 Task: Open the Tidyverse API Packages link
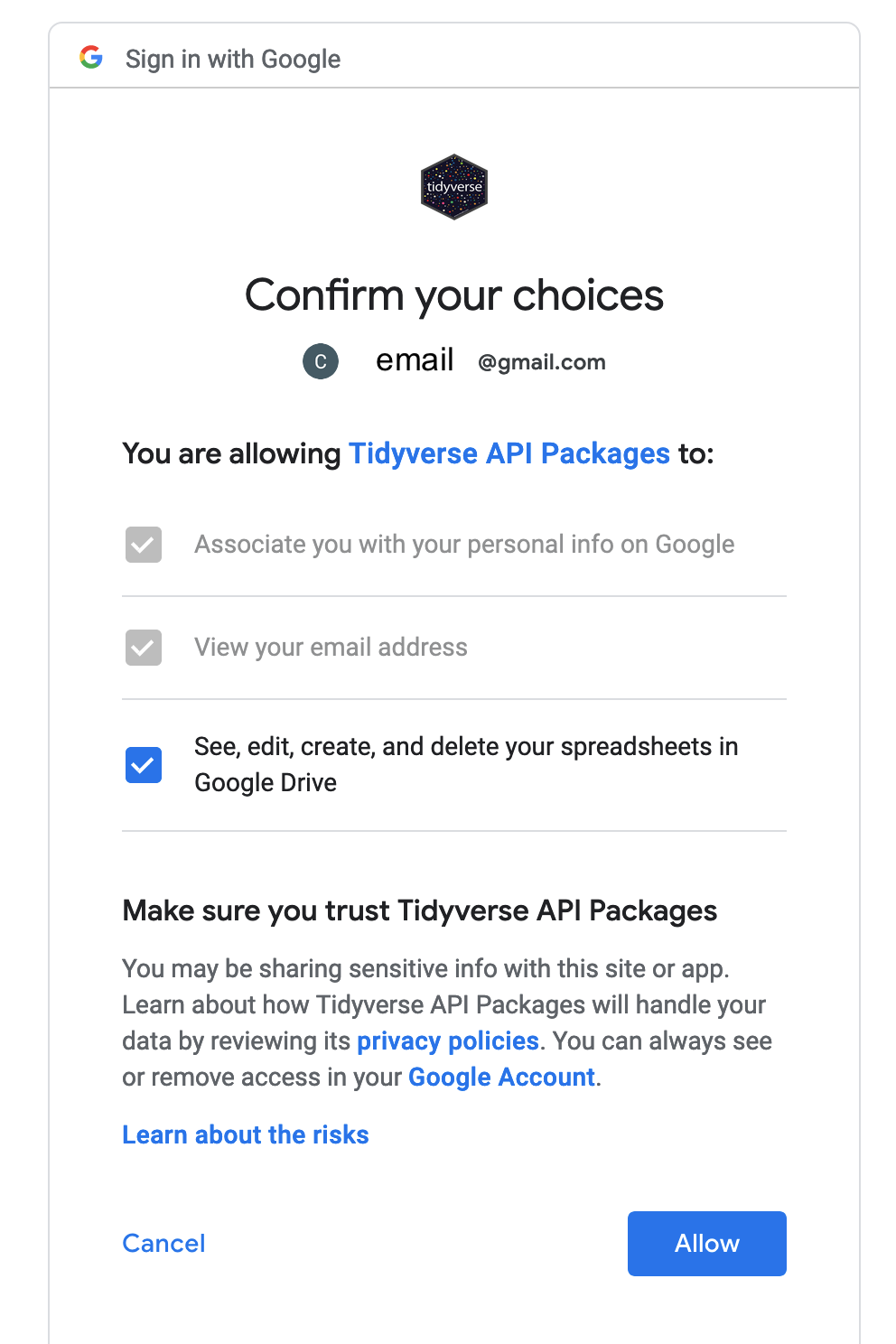point(509,453)
